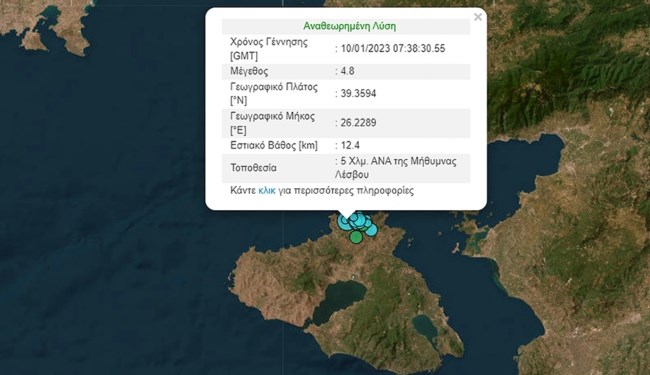The image size is (650, 375).
Task: Open the 'κλικ' link for more information
Action: tap(267, 191)
